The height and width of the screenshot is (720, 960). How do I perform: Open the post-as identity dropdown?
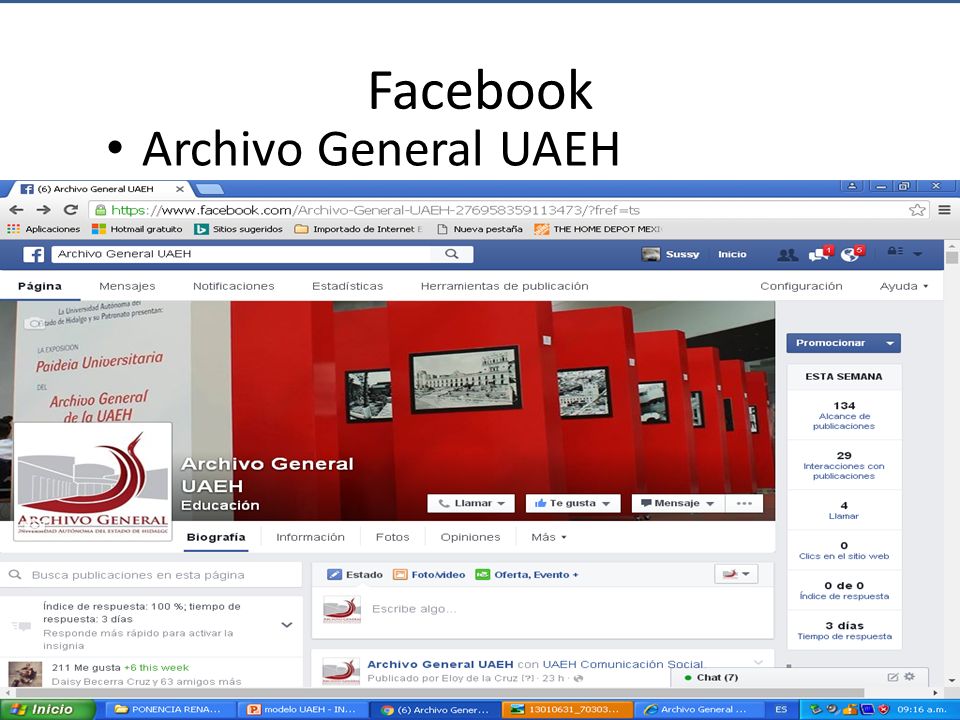736,574
